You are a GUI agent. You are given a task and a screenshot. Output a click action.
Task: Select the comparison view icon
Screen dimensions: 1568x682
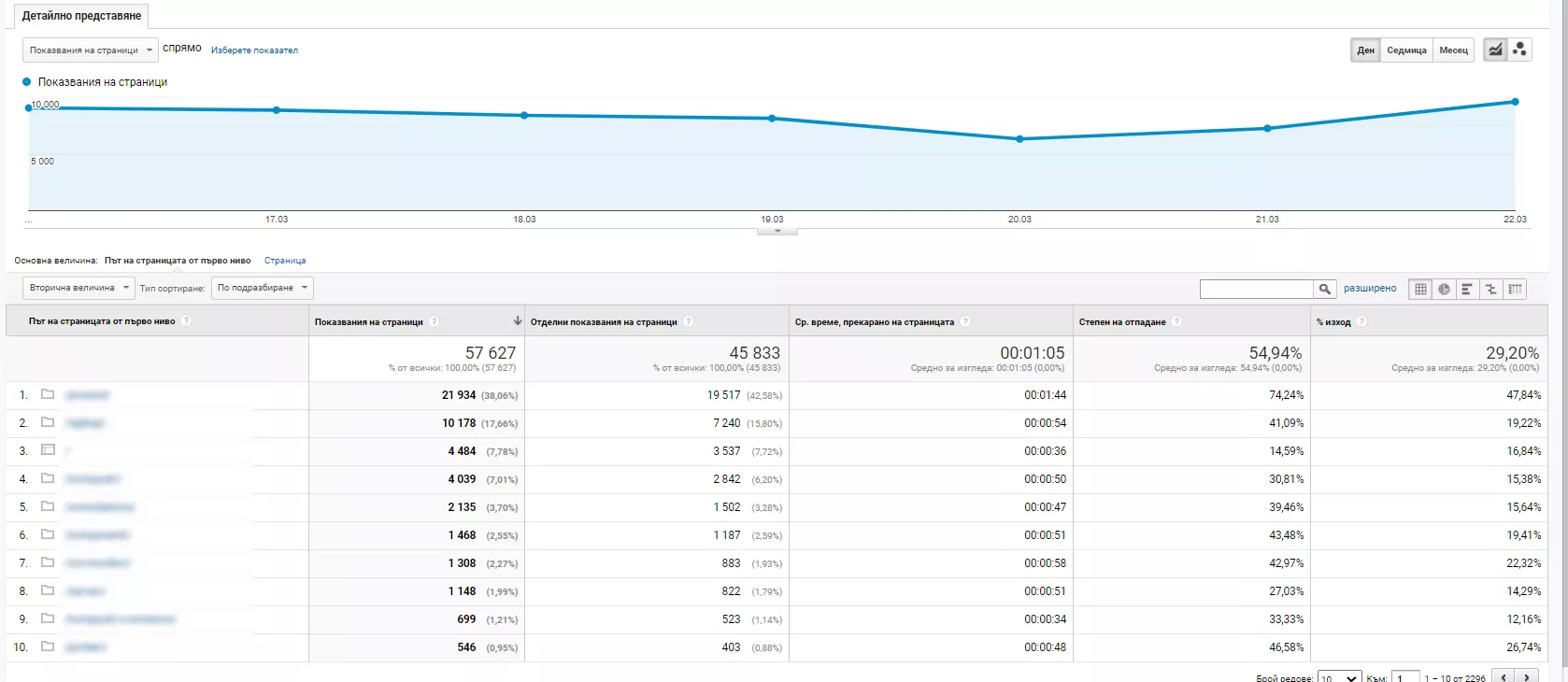click(x=1491, y=290)
